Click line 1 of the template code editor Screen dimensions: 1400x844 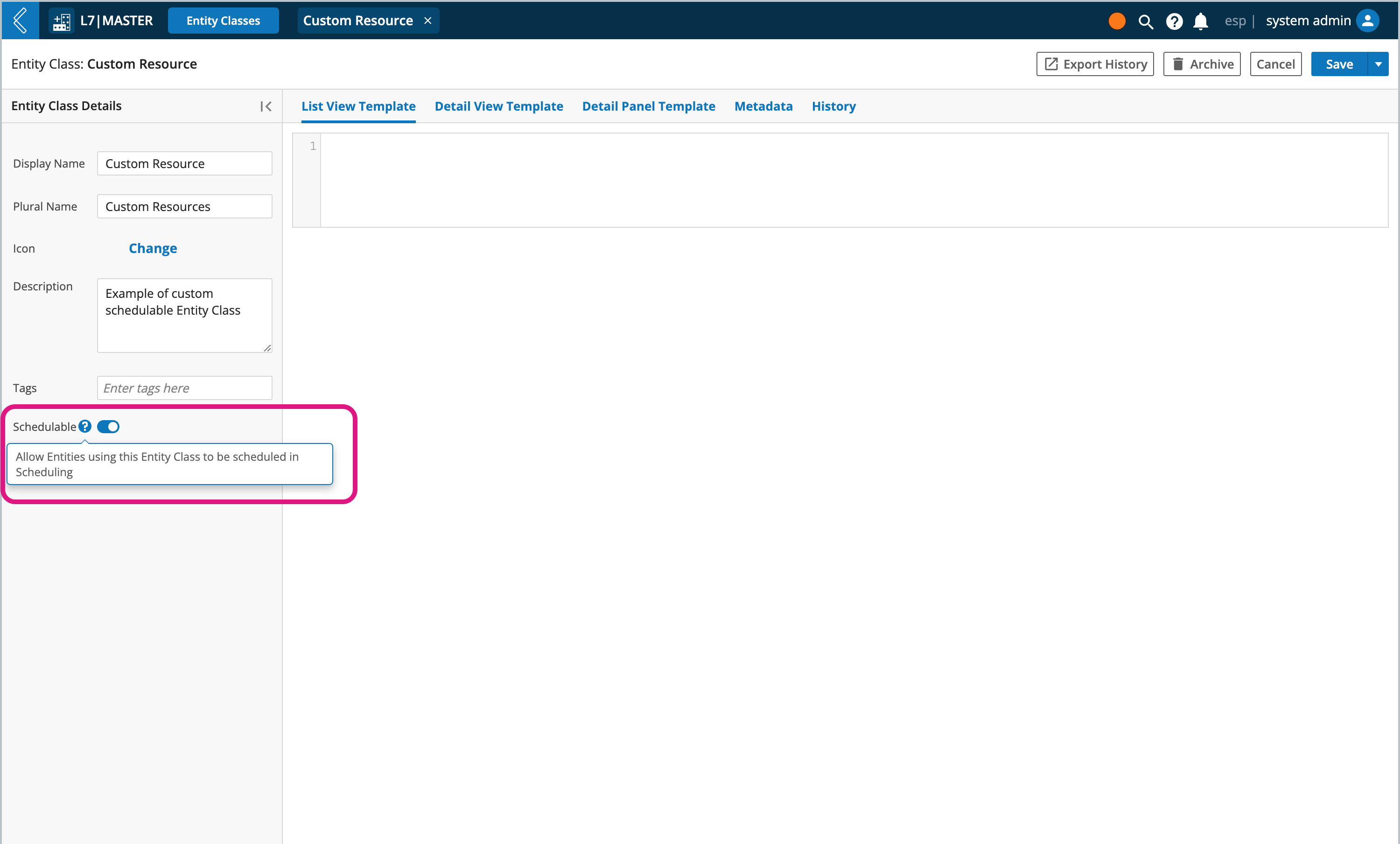pos(854,146)
